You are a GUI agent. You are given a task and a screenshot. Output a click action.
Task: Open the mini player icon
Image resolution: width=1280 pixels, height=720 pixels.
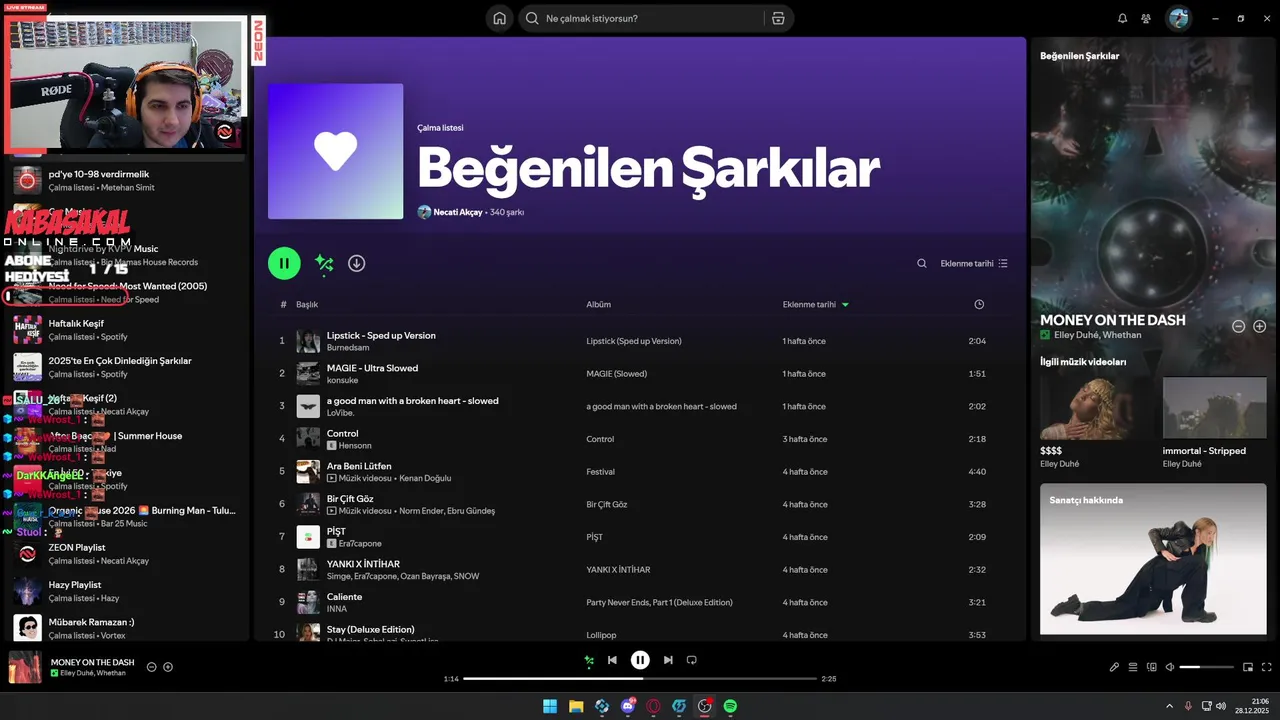1248,667
